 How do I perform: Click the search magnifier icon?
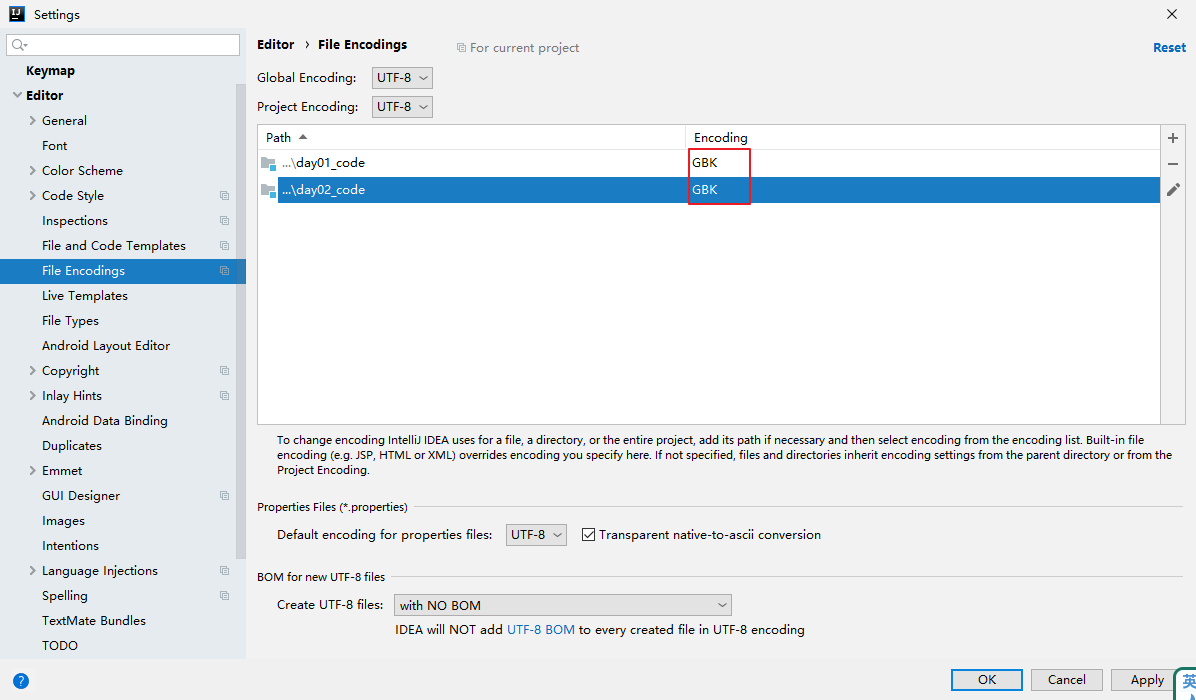[x=19, y=45]
